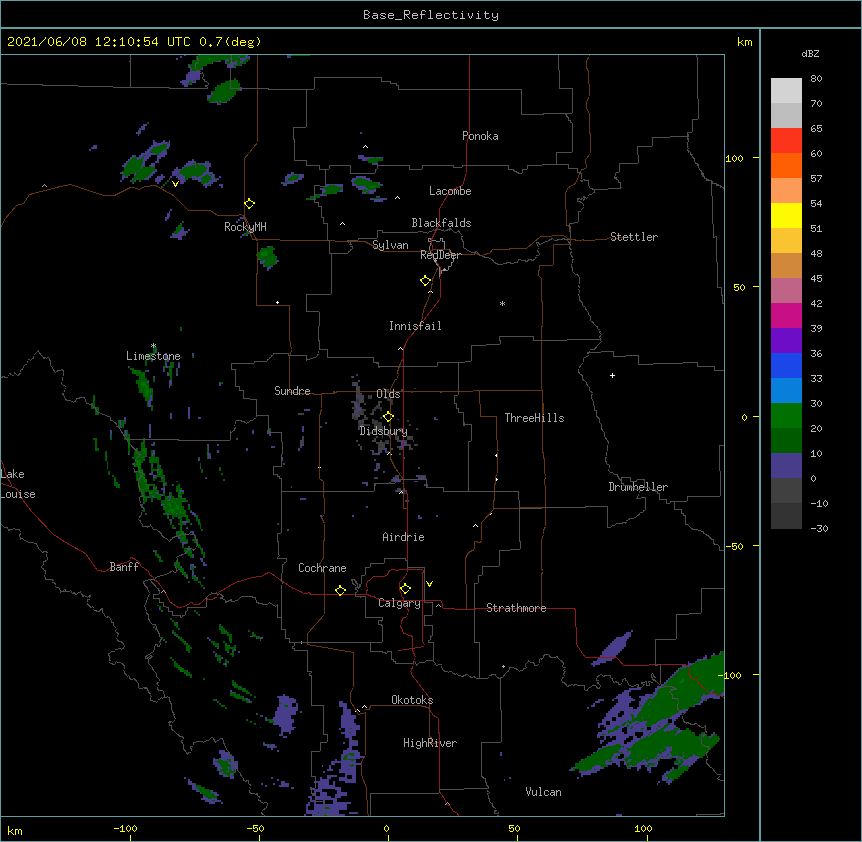
Task: Select the light gray 70-80 dBZ swatch
Action: coord(786,91)
